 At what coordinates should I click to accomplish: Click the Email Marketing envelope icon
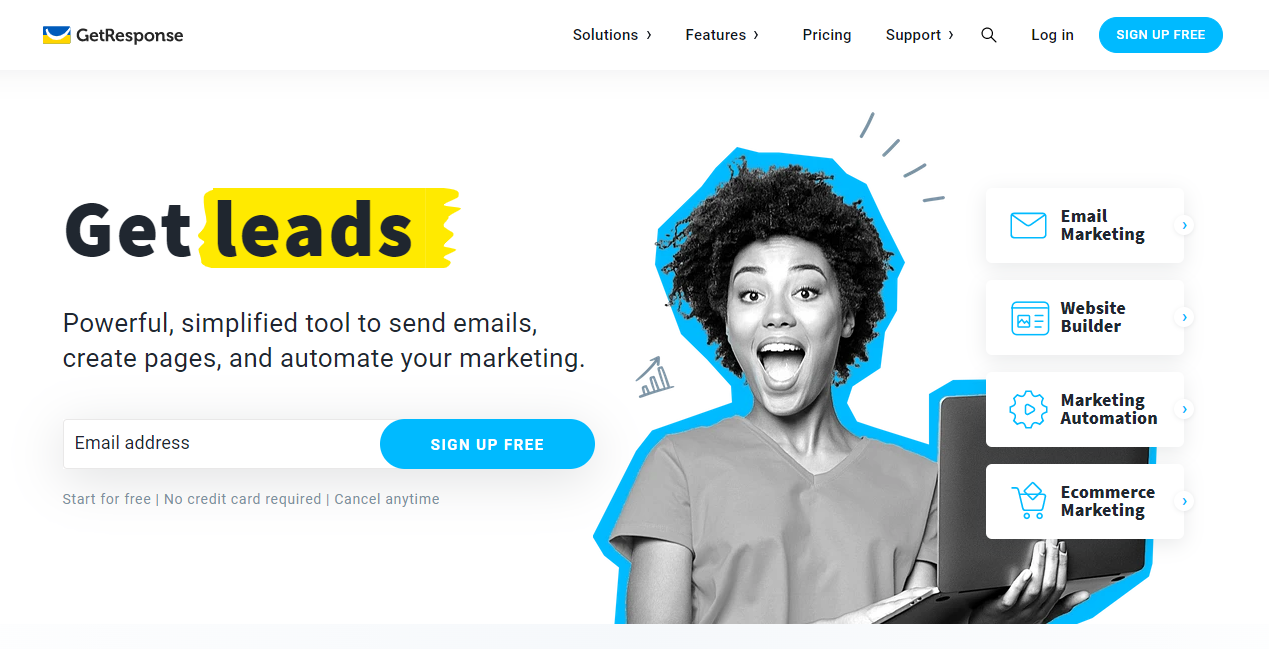click(1028, 225)
